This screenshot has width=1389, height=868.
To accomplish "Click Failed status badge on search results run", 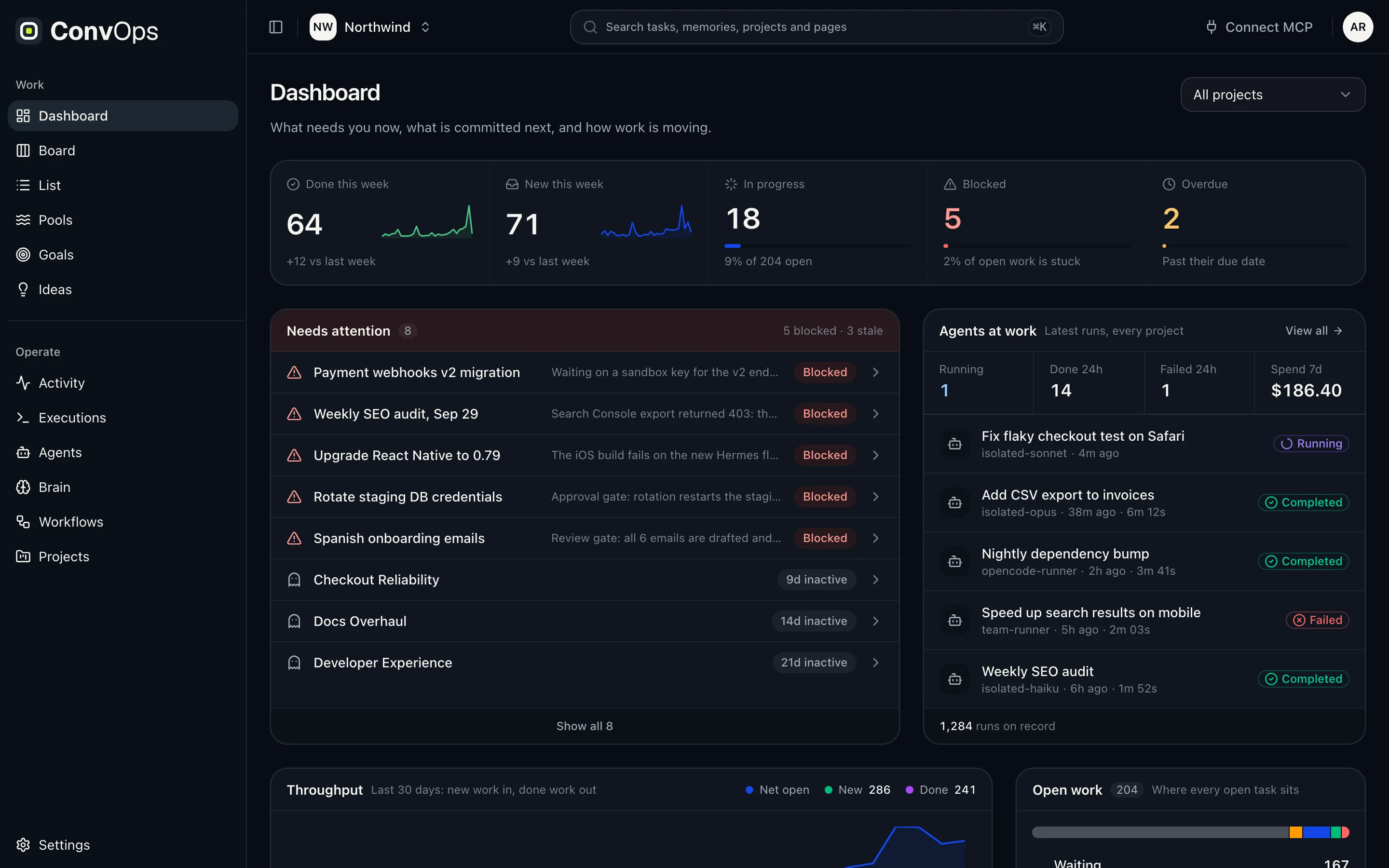I will pos(1317,620).
